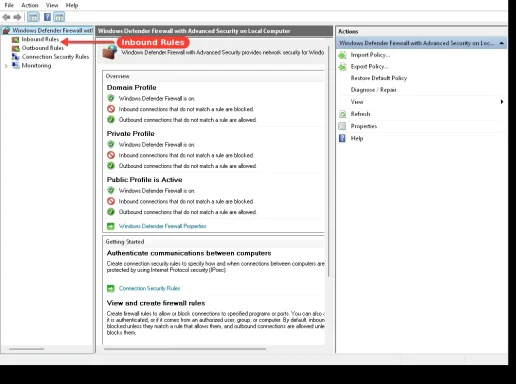Open the Help menu

72,5
